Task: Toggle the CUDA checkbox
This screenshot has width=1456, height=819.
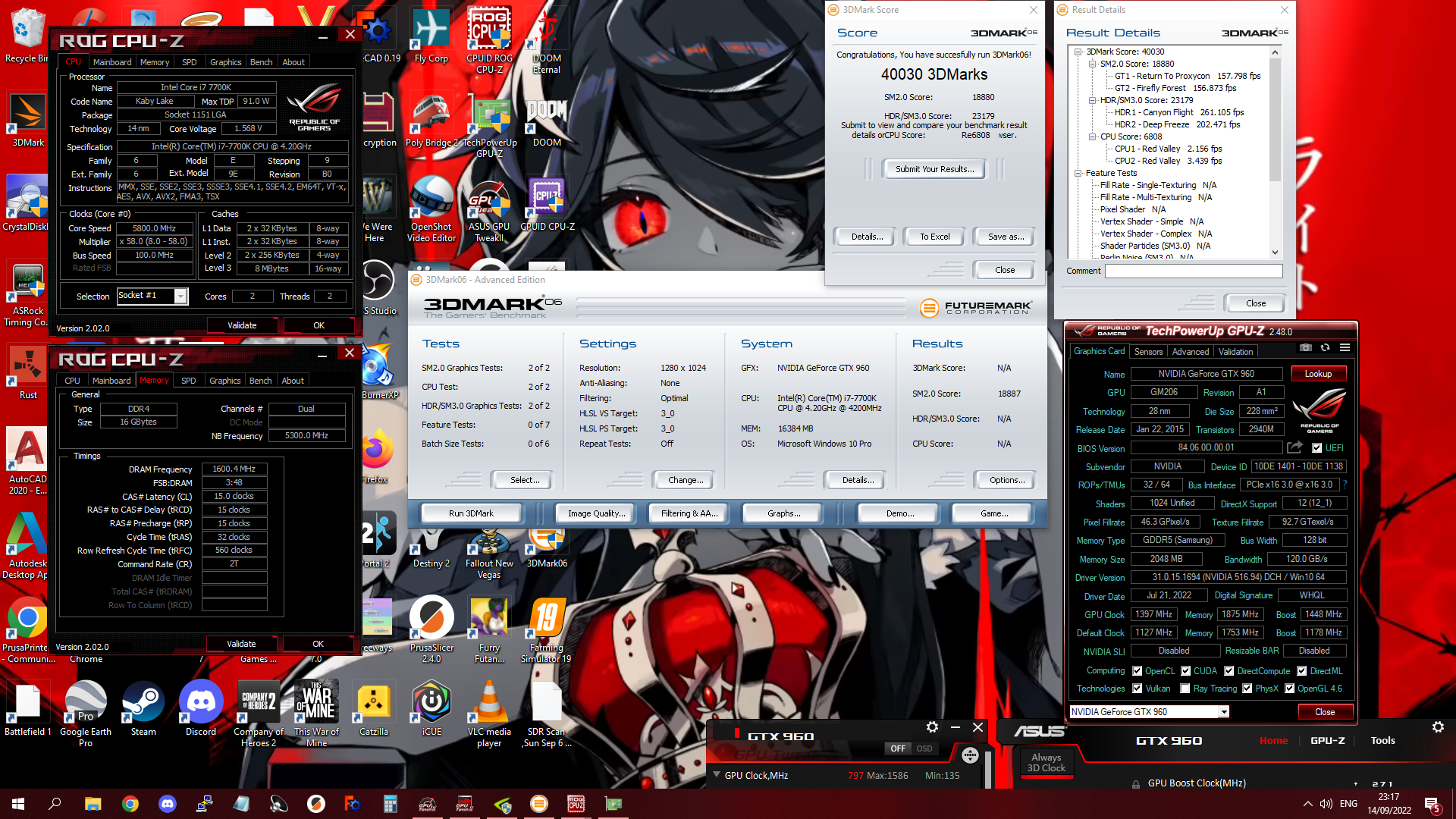Action: coord(1186,671)
